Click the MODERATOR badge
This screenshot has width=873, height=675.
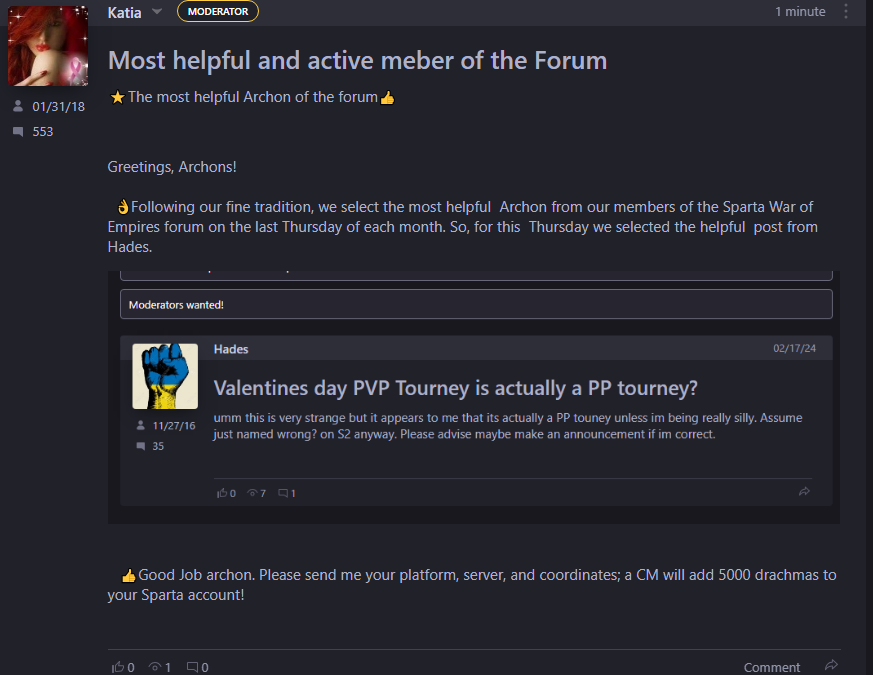coord(218,12)
